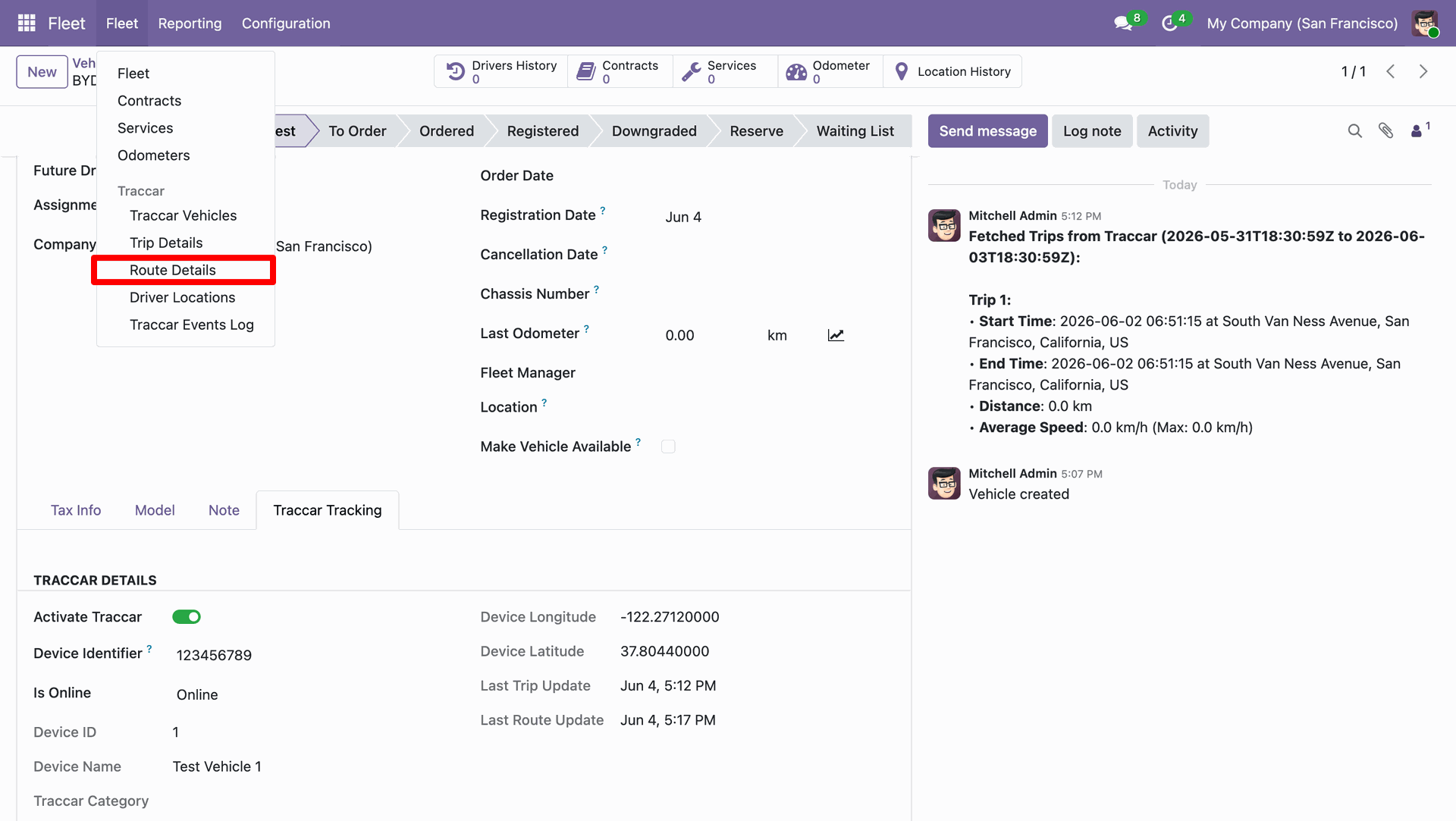
Task: Open Contracts stat button with book icon
Action: click(x=620, y=71)
